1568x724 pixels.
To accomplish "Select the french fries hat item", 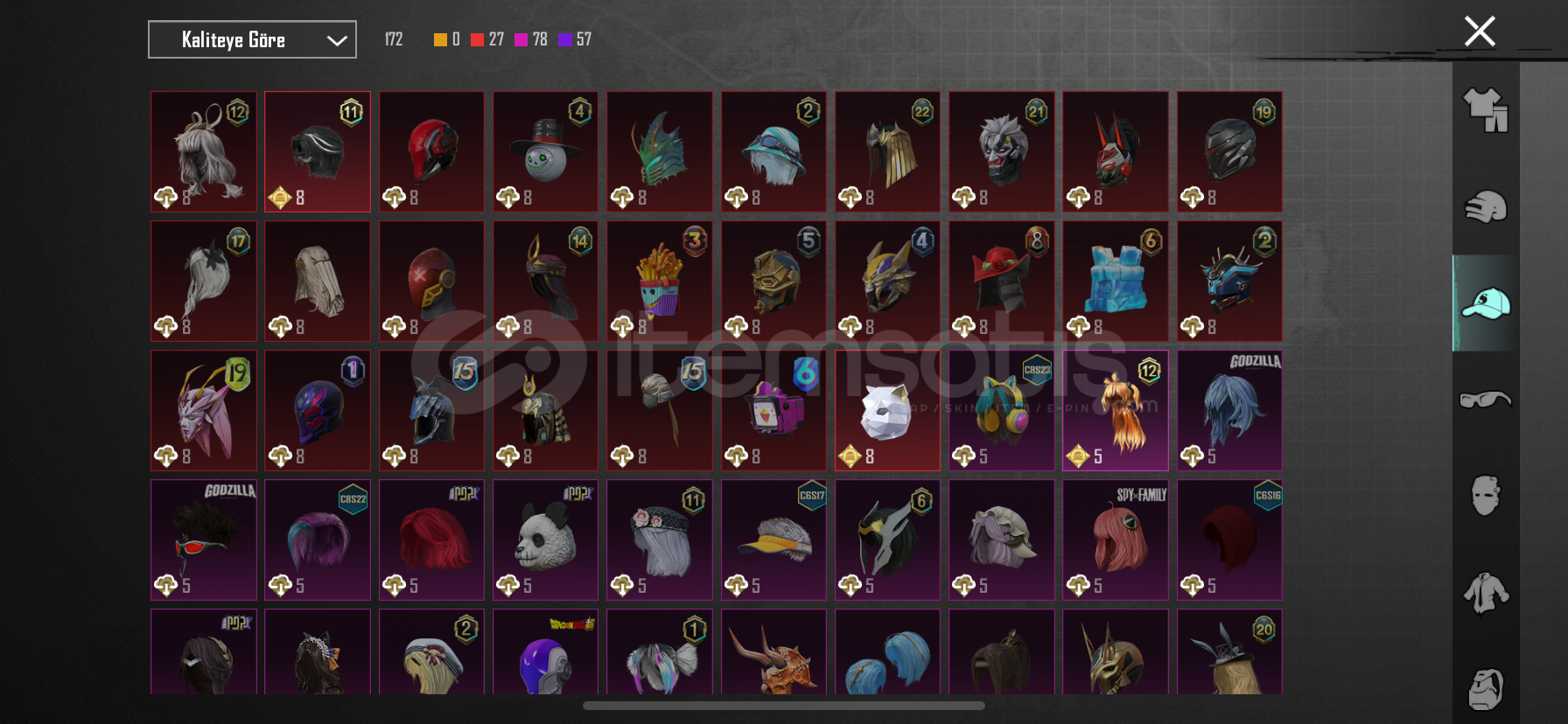I will point(660,281).
